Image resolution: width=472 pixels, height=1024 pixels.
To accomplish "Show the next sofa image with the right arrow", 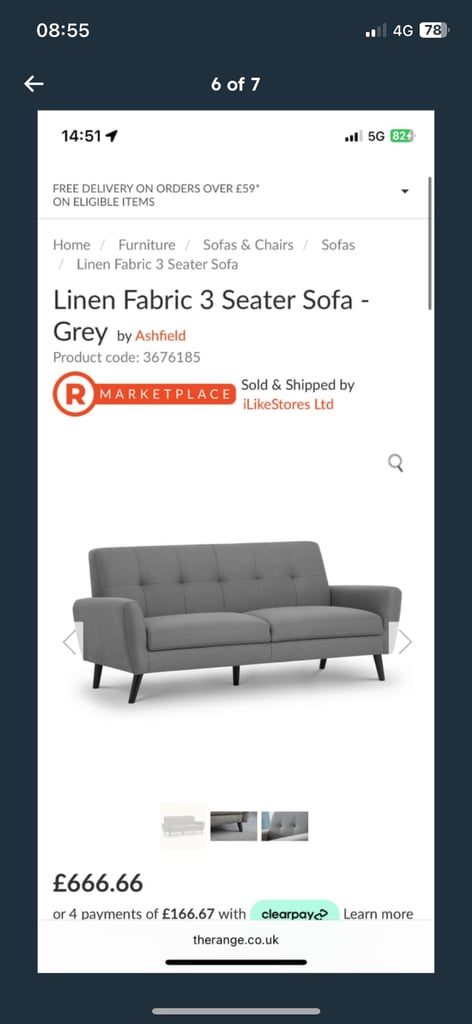I will (405, 641).
